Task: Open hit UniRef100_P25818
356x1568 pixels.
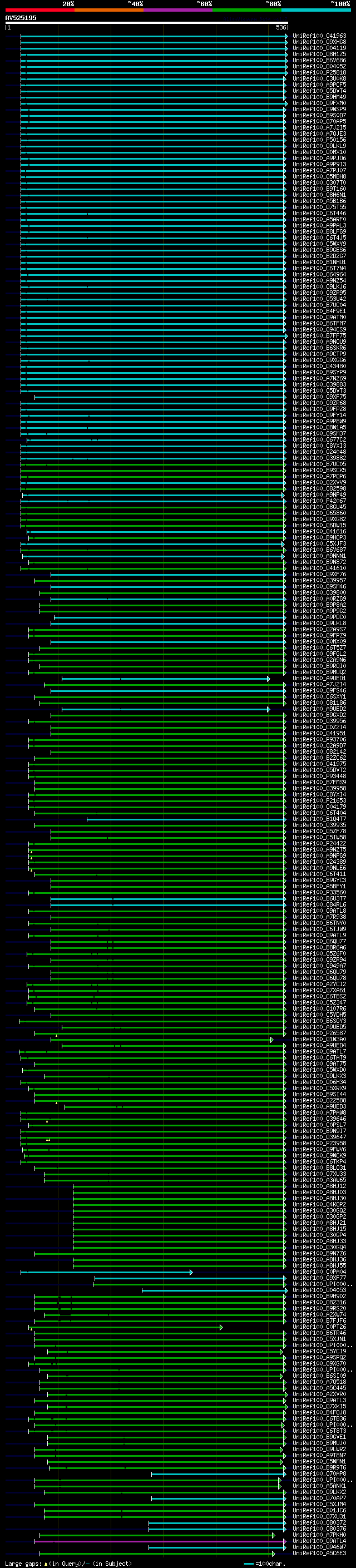Action: click(319, 72)
